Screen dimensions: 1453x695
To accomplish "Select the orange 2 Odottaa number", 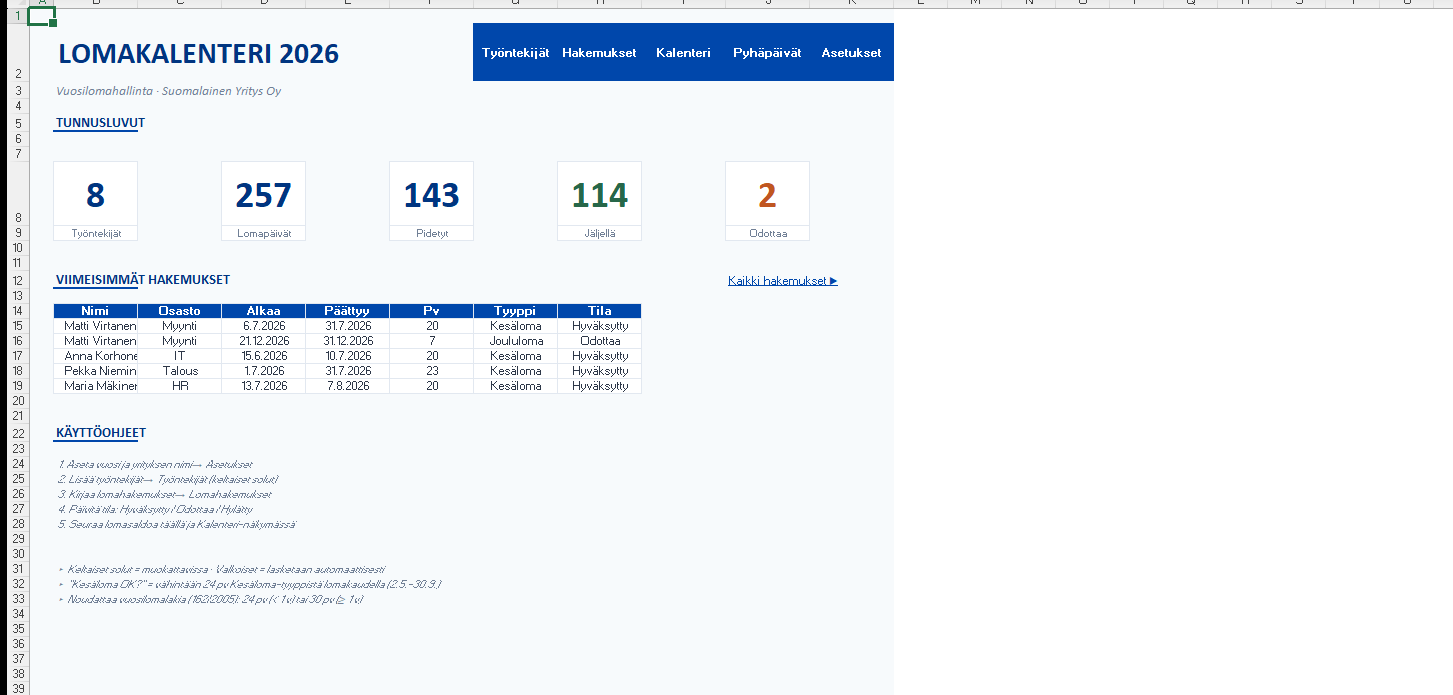I will pyautogui.click(x=767, y=195).
